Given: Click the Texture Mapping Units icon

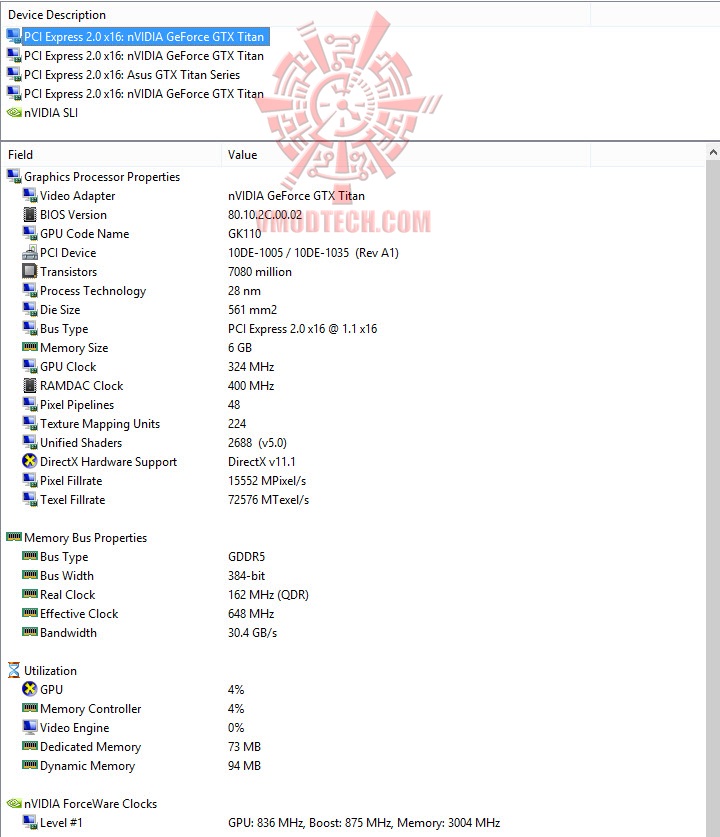Looking at the screenshot, I should click(x=29, y=423).
